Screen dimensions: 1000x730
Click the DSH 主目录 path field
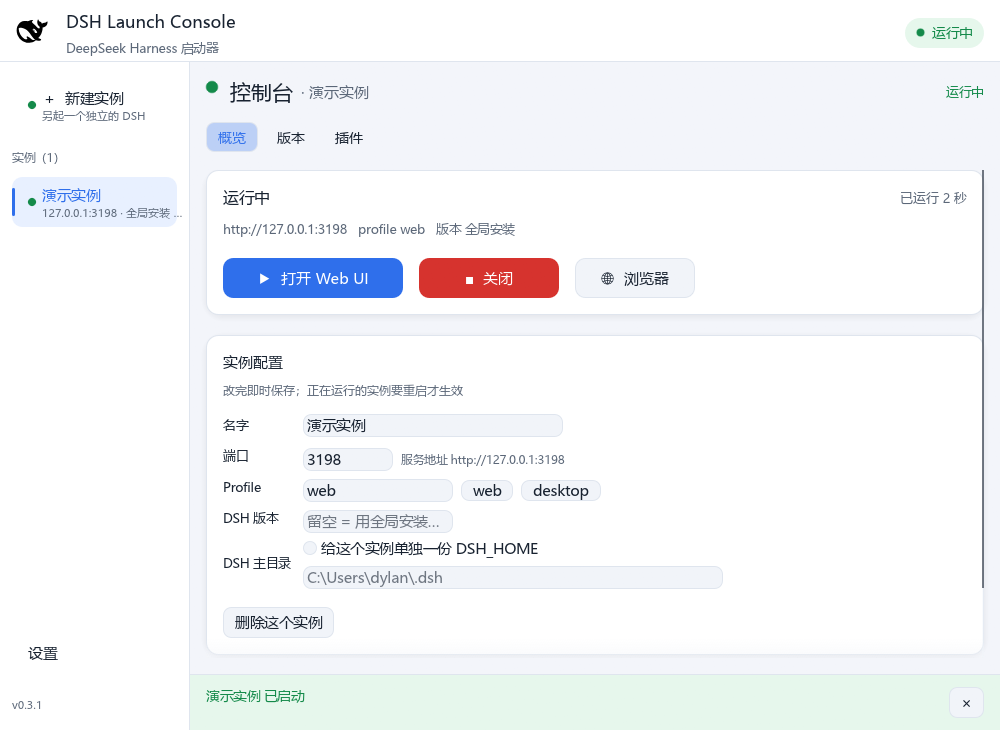point(513,578)
